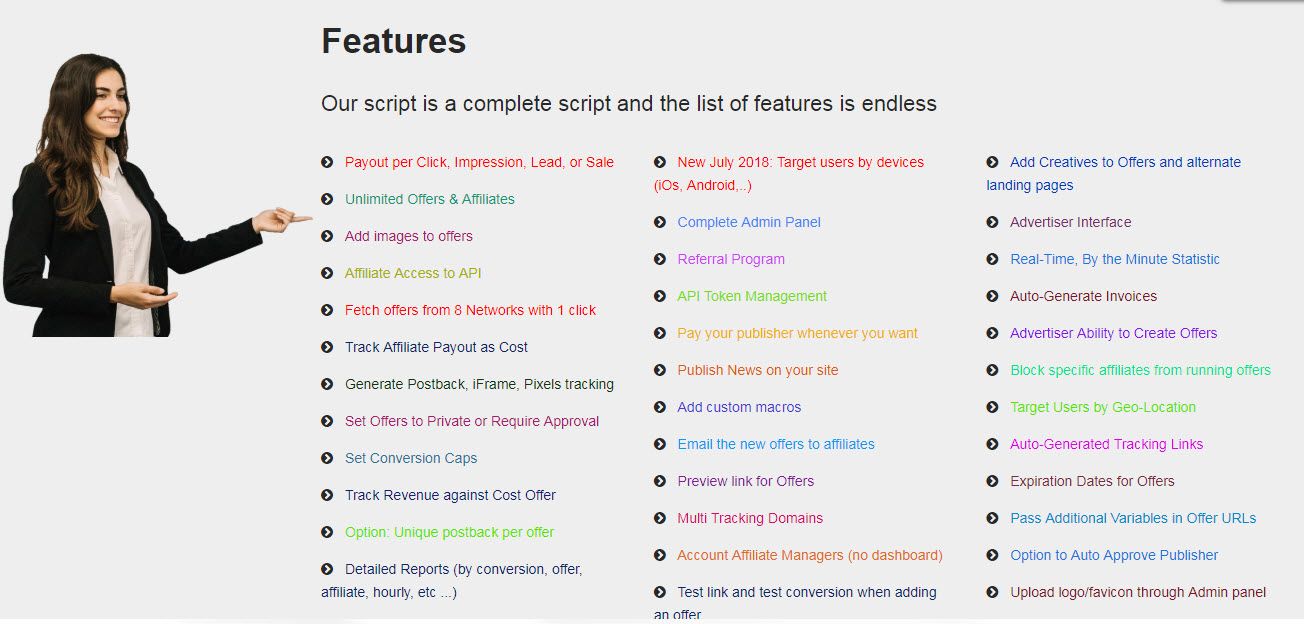Image resolution: width=1304 pixels, height=624 pixels.
Task: Click Fetch offers from 8 Networks with 1 click
Action: (x=470, y=310)
